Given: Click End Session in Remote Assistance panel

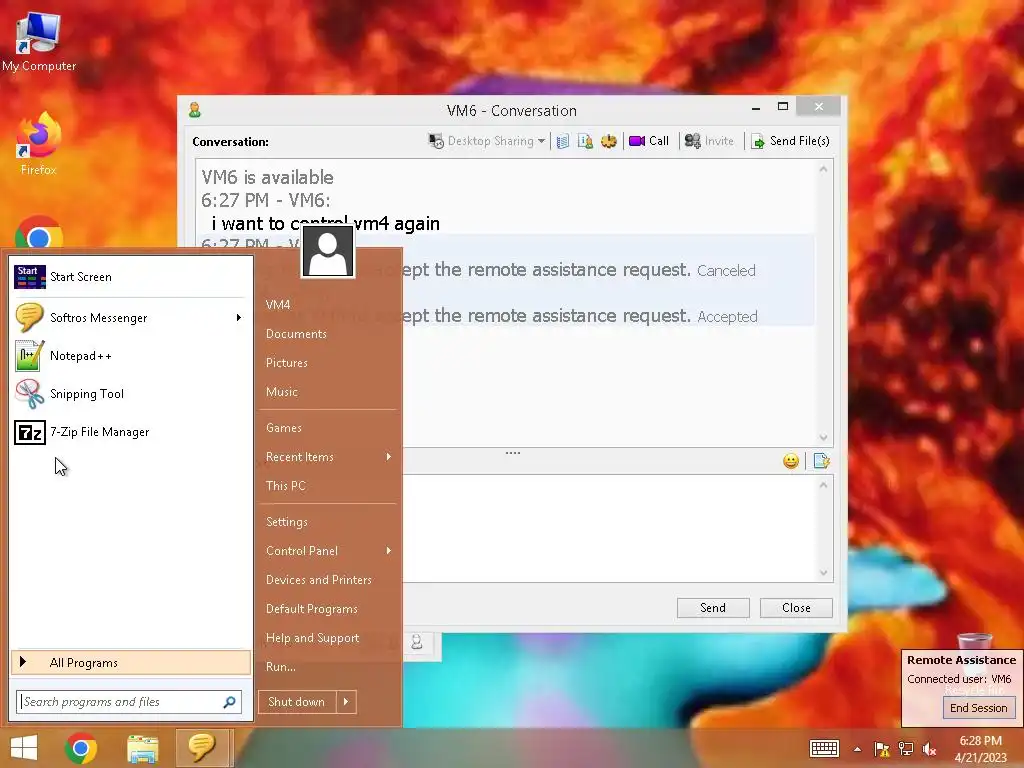Looking at the screenshot, I should (x=978, y=708).
